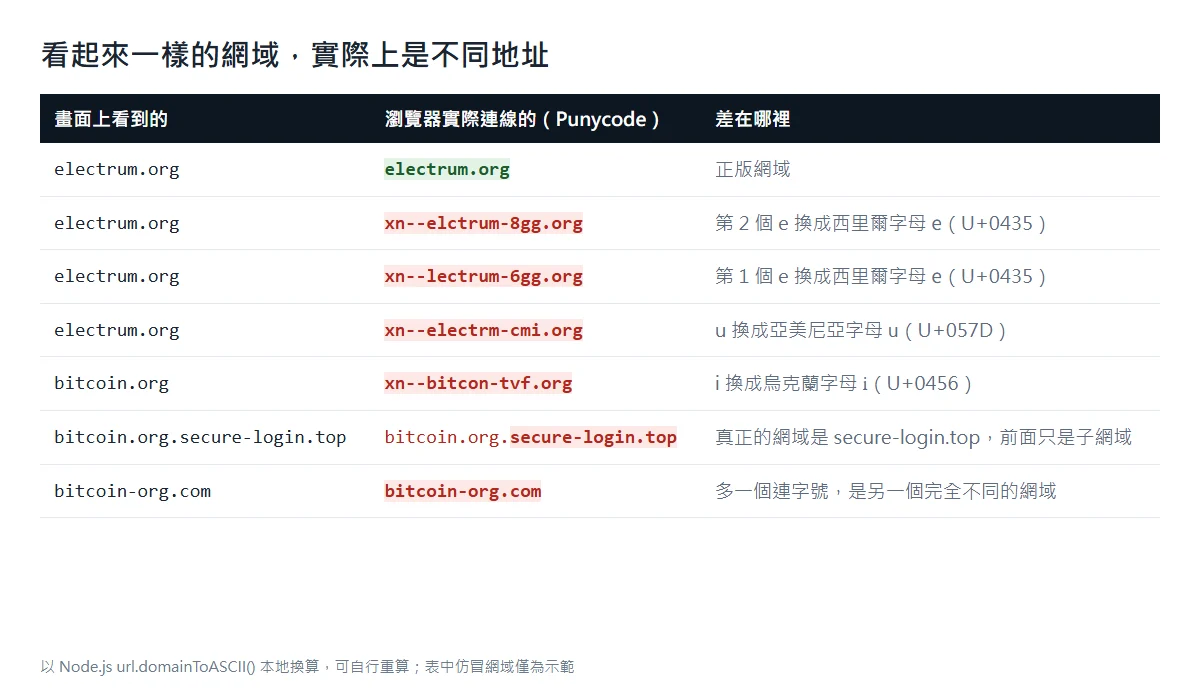Click the 多一個連字號 description cell
The width and height of the screenshot is (1200, 700).
(x=886, y=491)
